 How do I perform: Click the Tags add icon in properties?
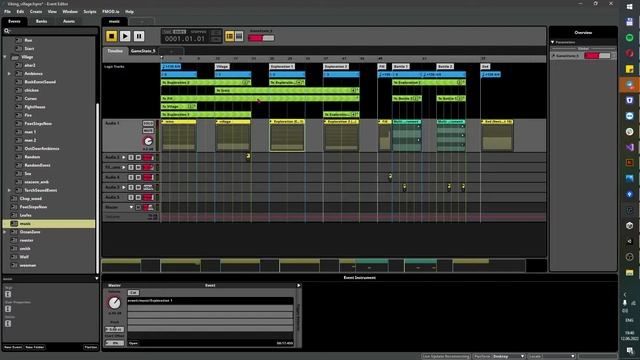8,294
